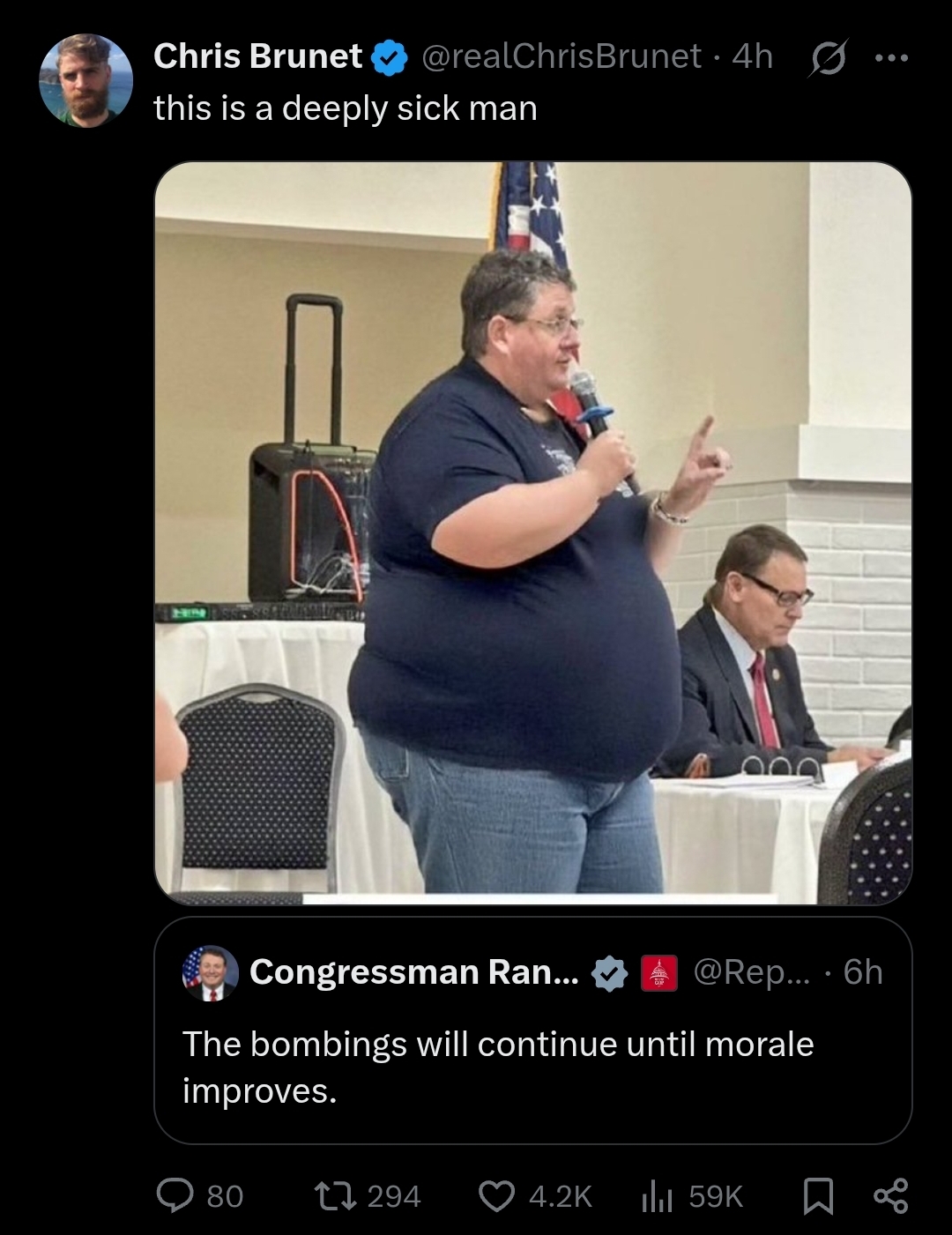Viewport: 952px width, 1235px height.
Task: Reply using the comment bubble icon
Action: (x=175, y=1195)
